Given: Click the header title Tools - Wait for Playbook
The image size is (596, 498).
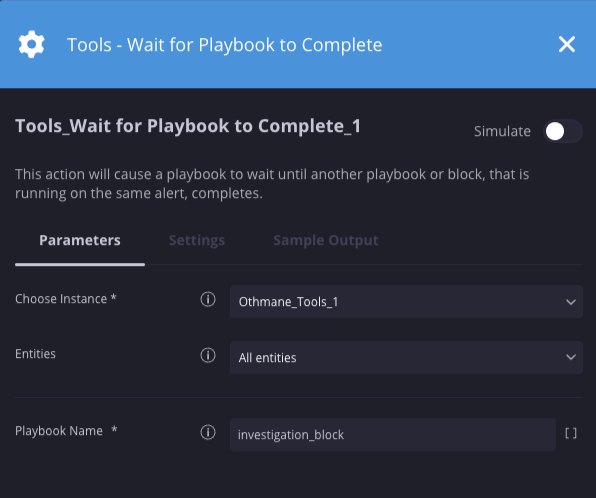Looking at the screenshot, I should point(225,44).
